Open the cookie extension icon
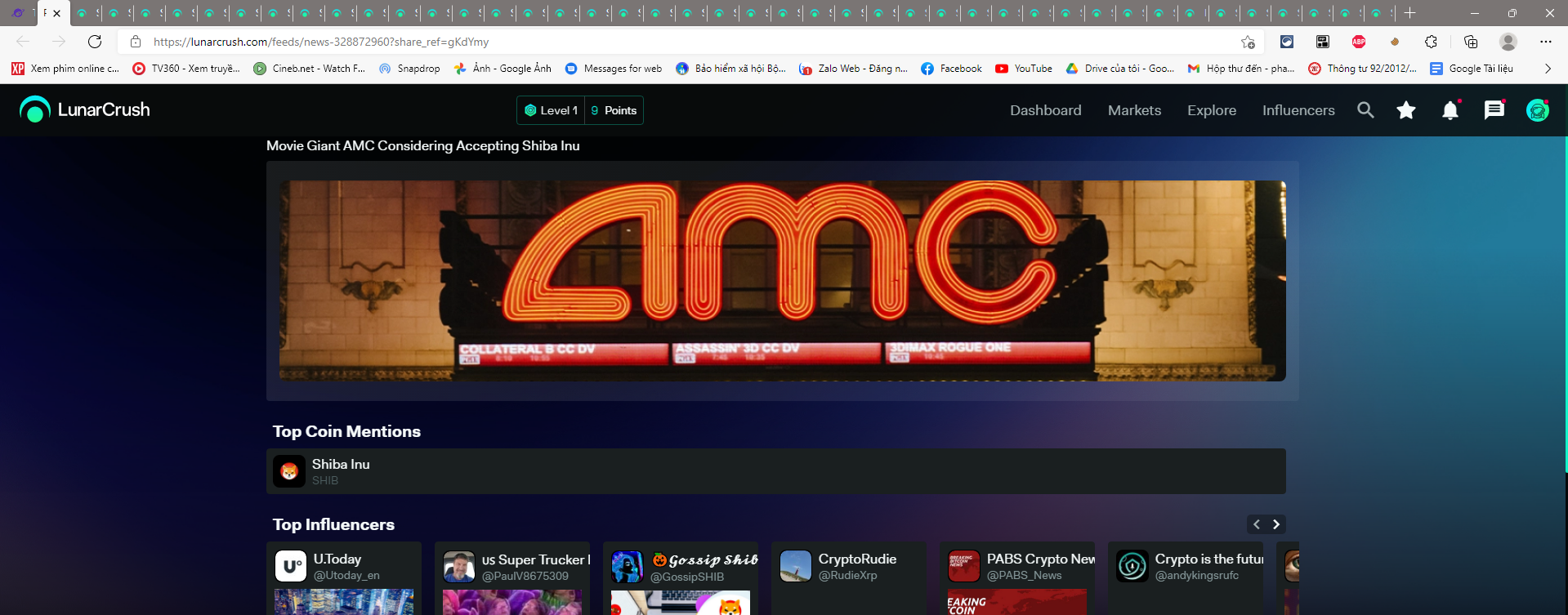 pos(1395,42)
